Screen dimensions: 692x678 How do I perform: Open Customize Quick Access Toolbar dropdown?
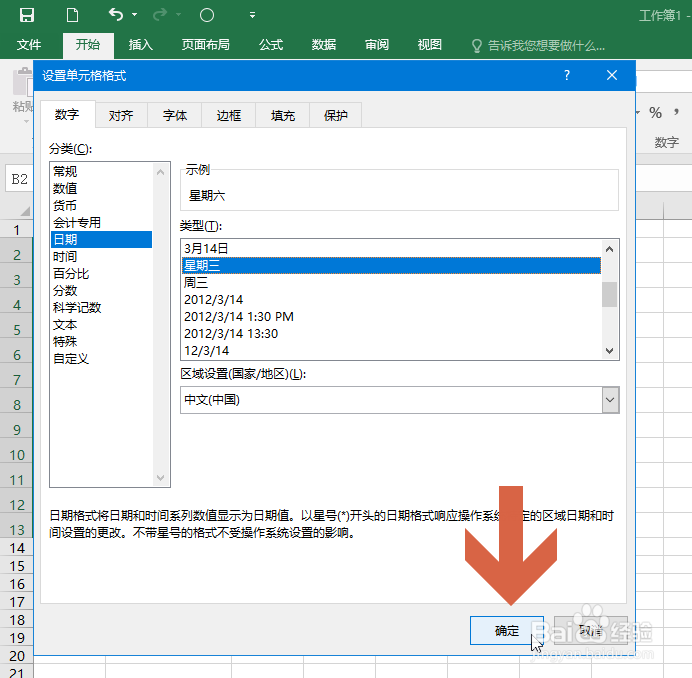252,15
